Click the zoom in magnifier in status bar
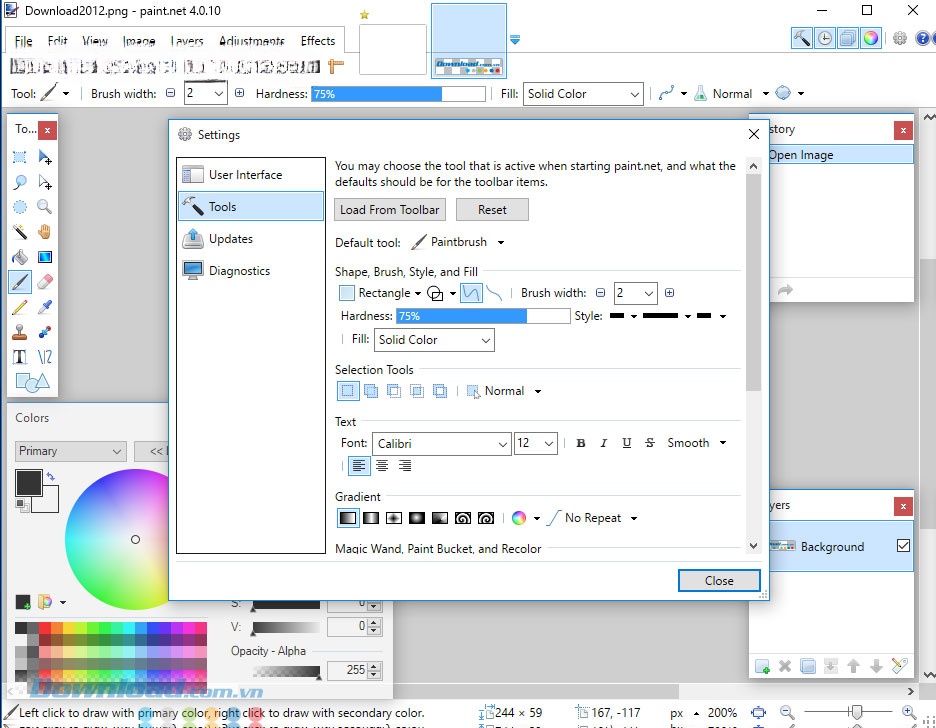The height and width of the screenshot is (728, 936). 909,712
